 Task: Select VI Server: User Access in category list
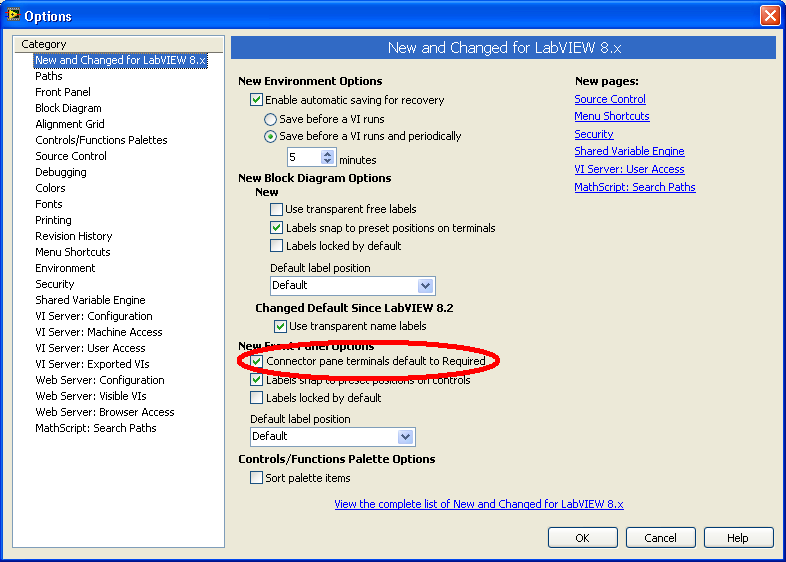[90, 348]
